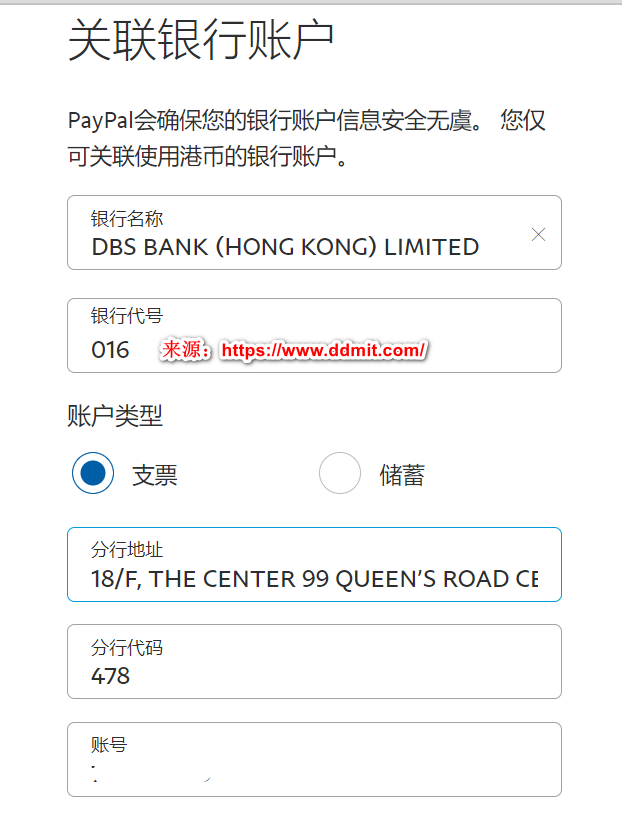Image resolution: width=622 pixels, height=823 pixels.
Task: Click the 关联银行账户 page heading
Action: click(x=200, y=42)
